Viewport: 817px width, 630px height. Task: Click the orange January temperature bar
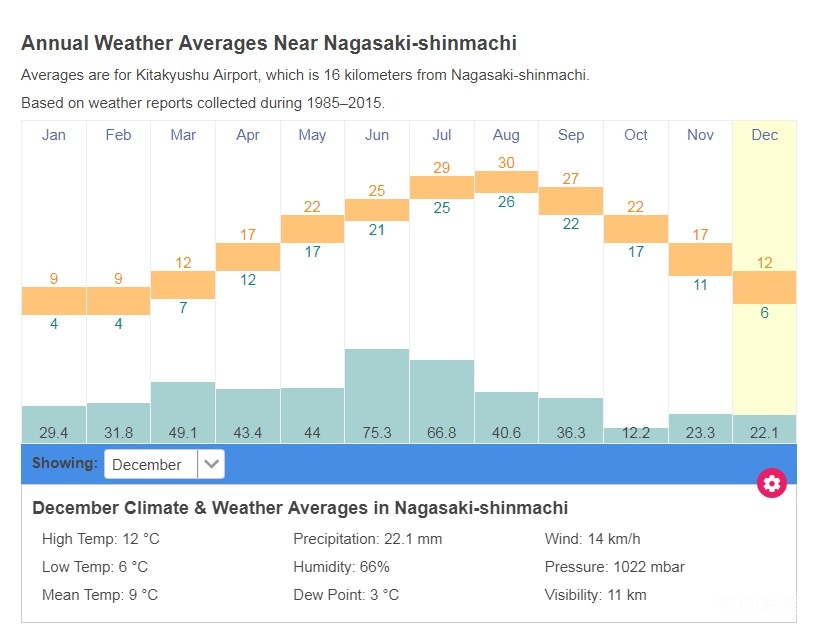click(x=54, y=301)
